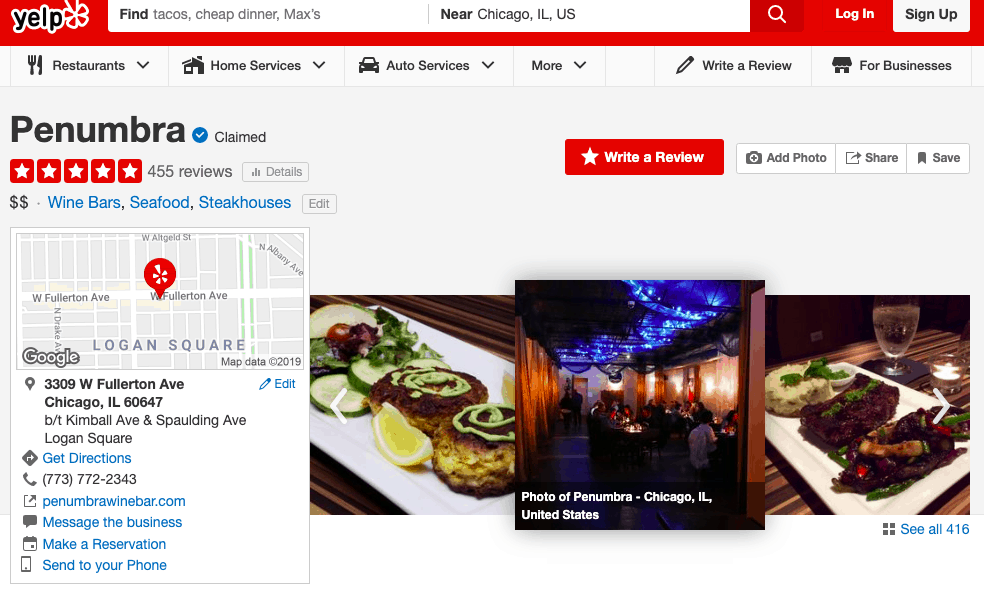
Task: Open the Auto Services dropdown
Action: click(428, 65)
